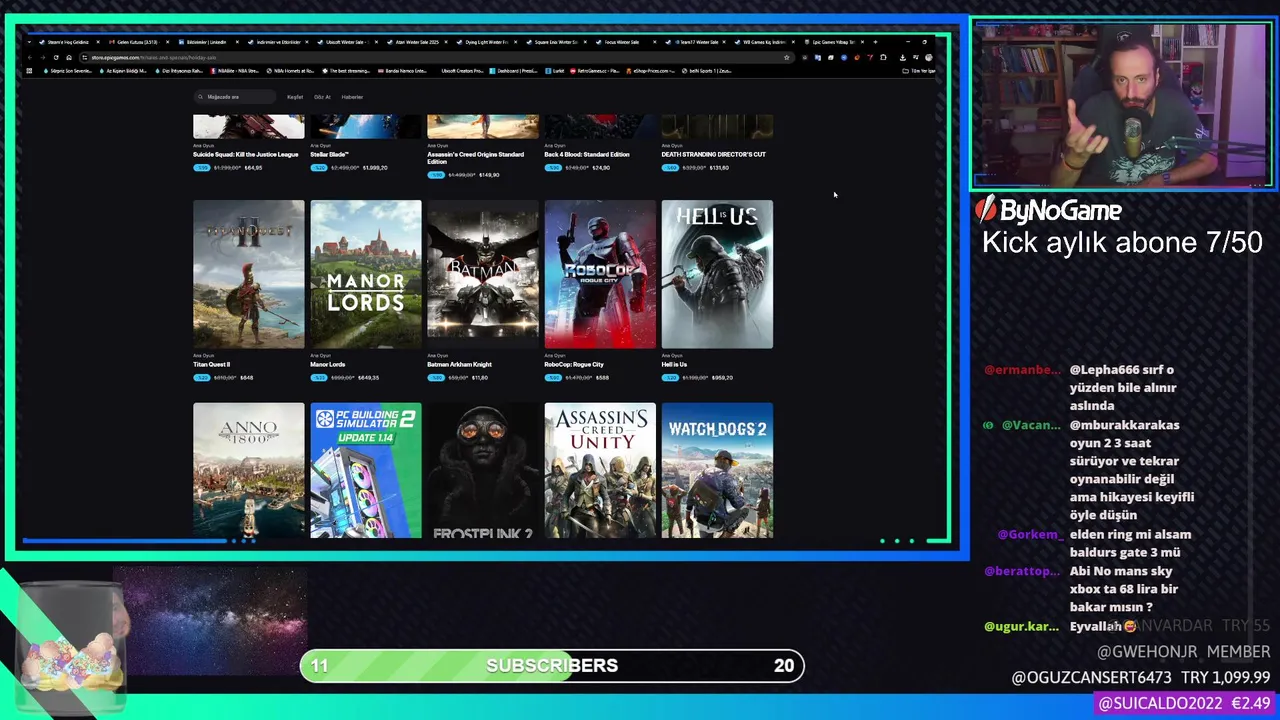Open the Manor Lords cover art
Viewport: 1280px width, 720px height.
point(366,274)
